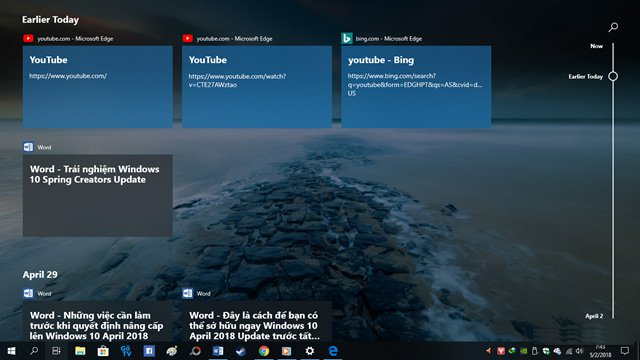This screenshot has width=640, height=360.
Task: Click the network tray icon
Action: [x=569, y=351]
